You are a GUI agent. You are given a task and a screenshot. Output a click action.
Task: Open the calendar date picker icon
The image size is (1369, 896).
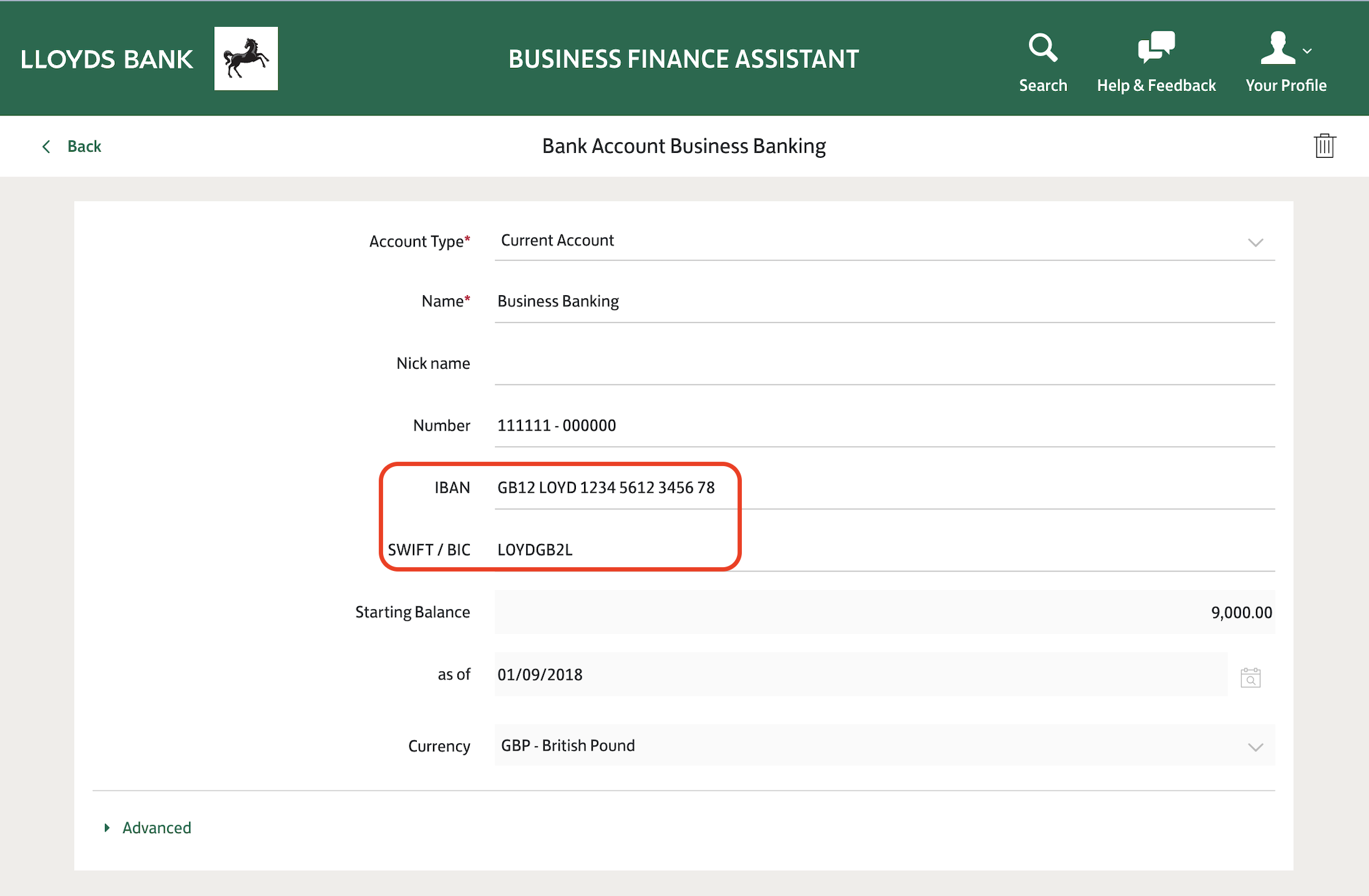(1250, 678)
